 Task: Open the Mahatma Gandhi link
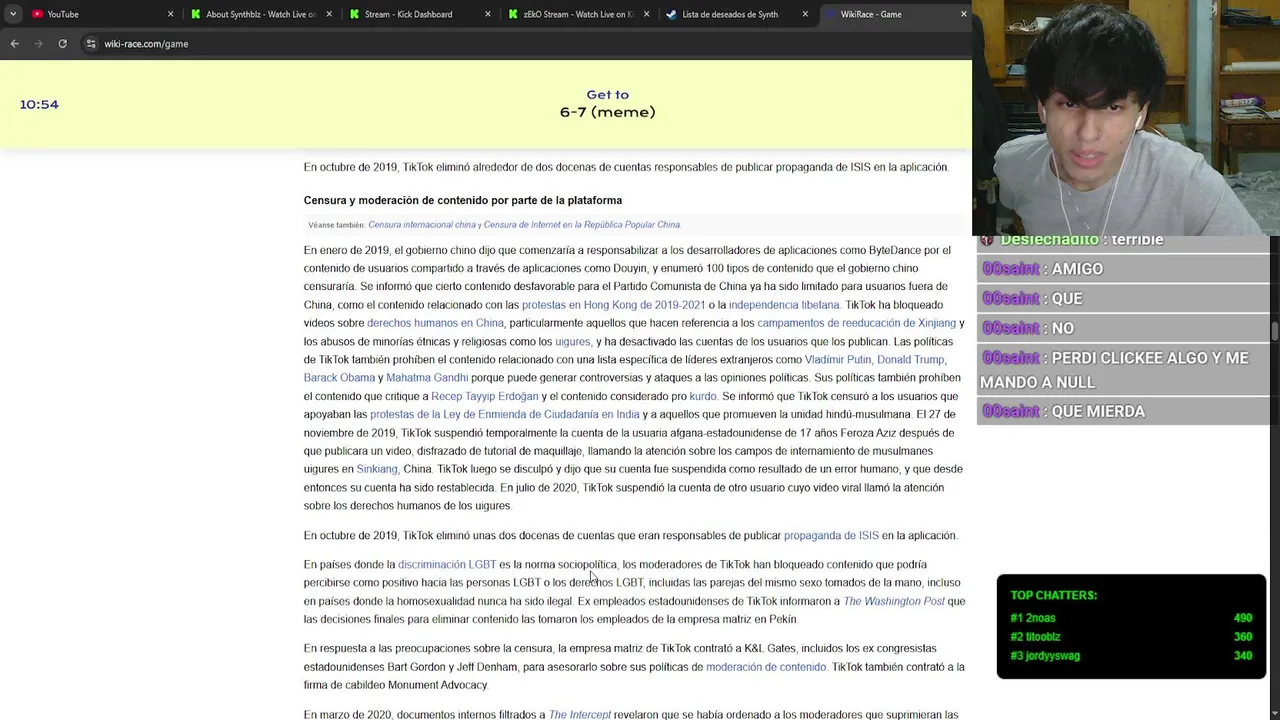[x=427, y=378]
